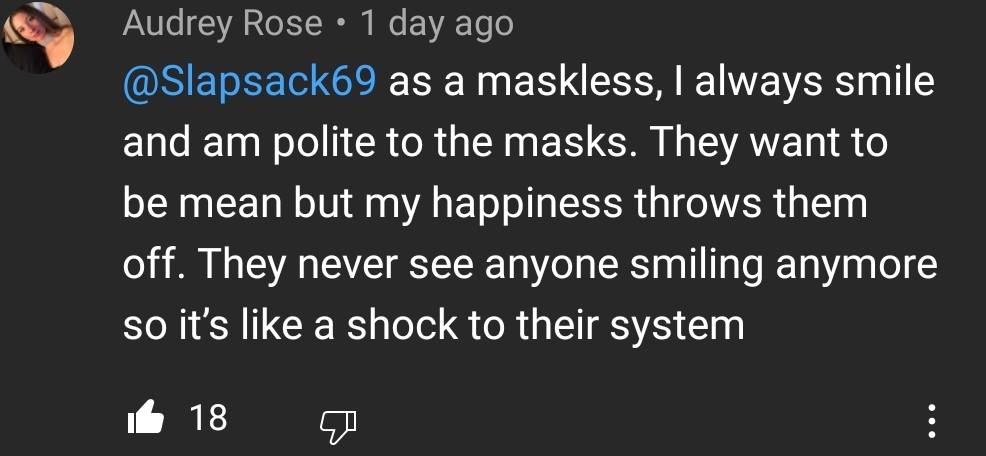Select the '1 day ago' timestamp

[437, 25]
